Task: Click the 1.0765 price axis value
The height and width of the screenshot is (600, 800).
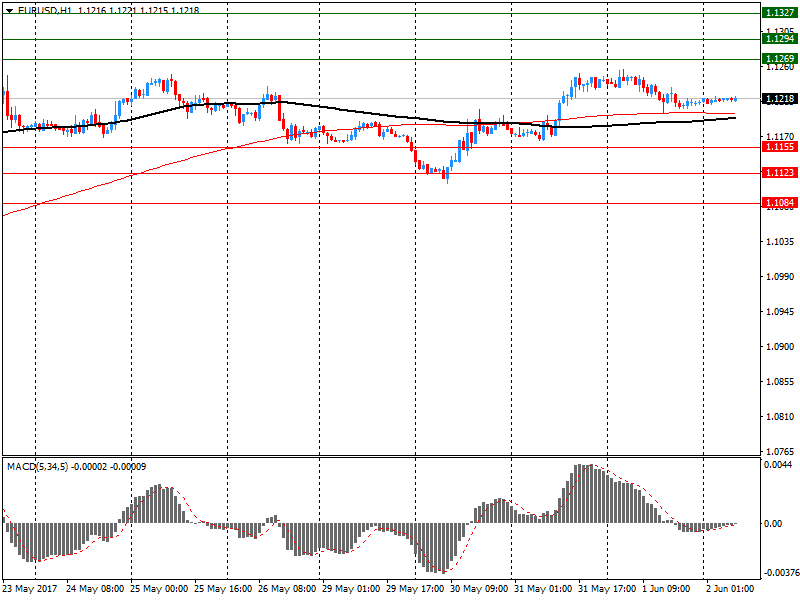Action: 780,452
